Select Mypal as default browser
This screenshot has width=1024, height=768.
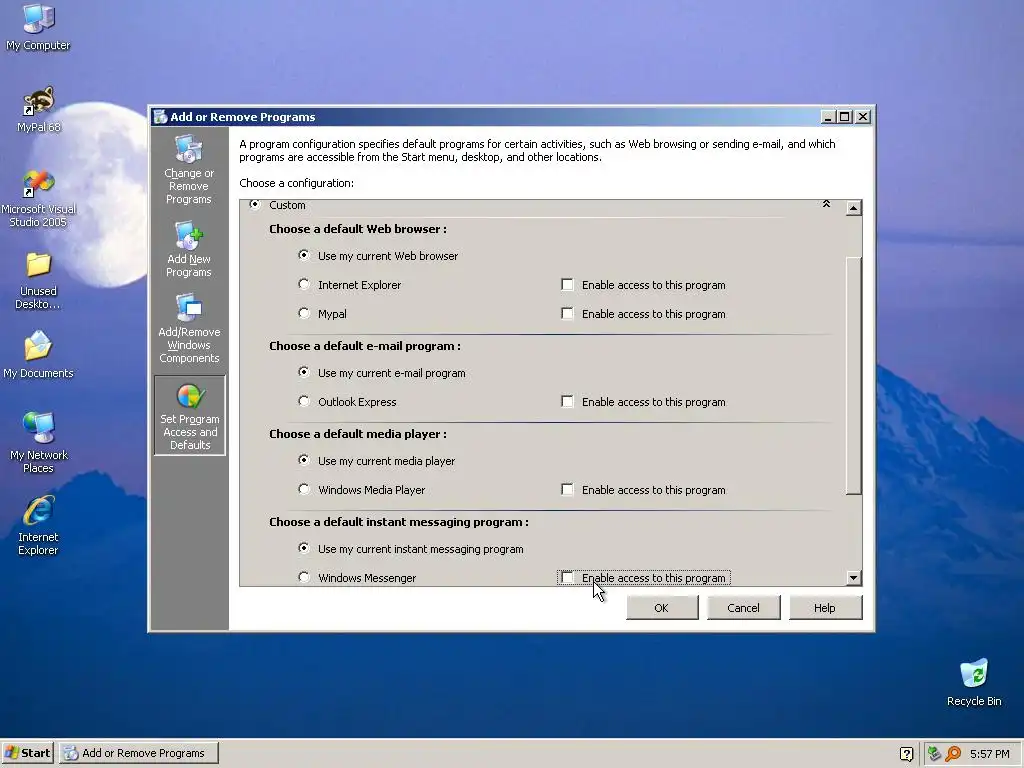coord(304,313)
